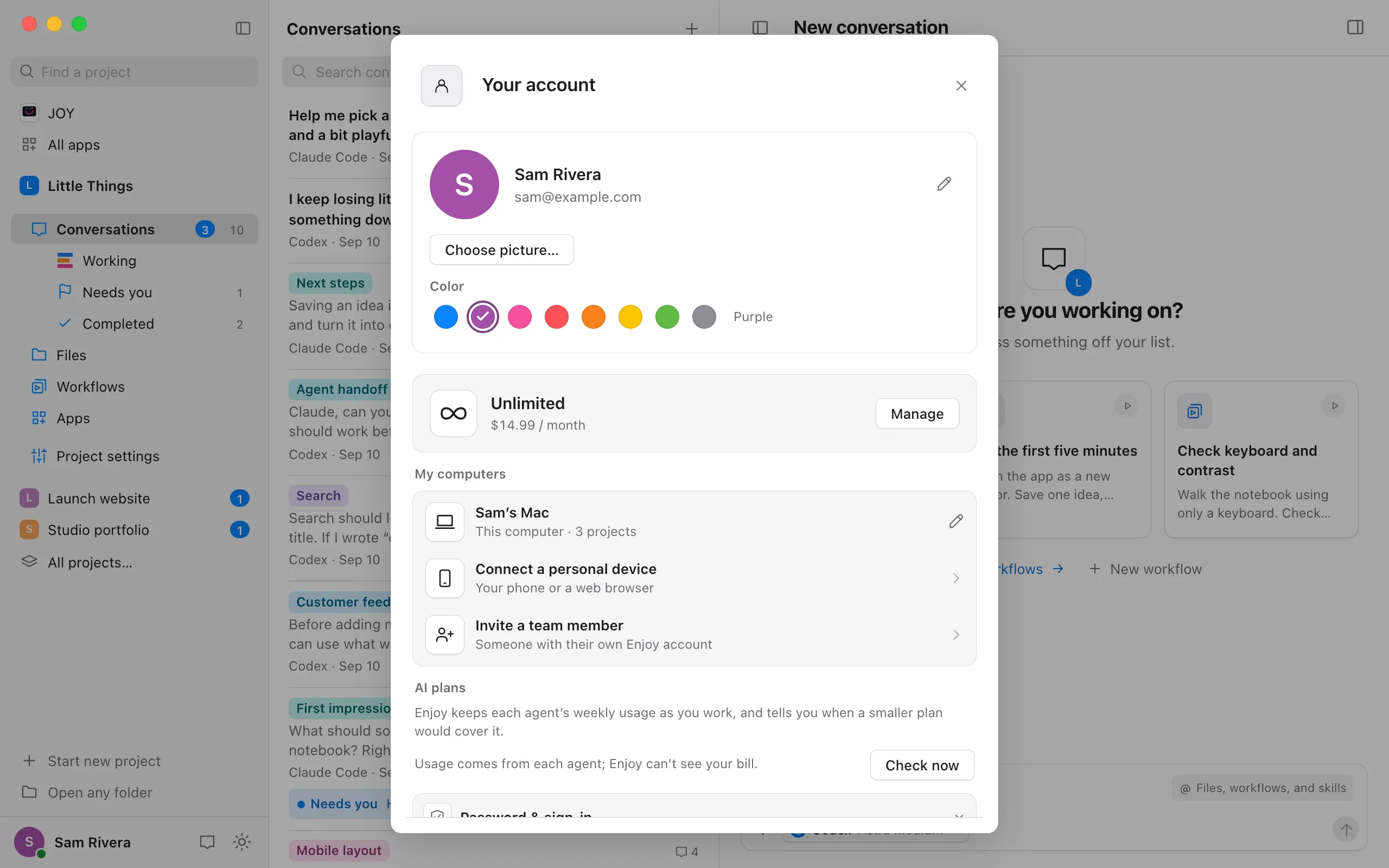Set profile color to gray
Image resolution: width=1389 pixels, height=868 pixels.
pos(704,317)
